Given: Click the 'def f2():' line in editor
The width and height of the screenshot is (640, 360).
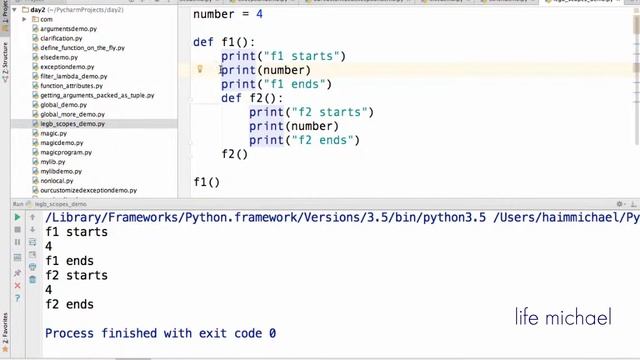Looking at the screenshot, I should click(x=252, y=98).
